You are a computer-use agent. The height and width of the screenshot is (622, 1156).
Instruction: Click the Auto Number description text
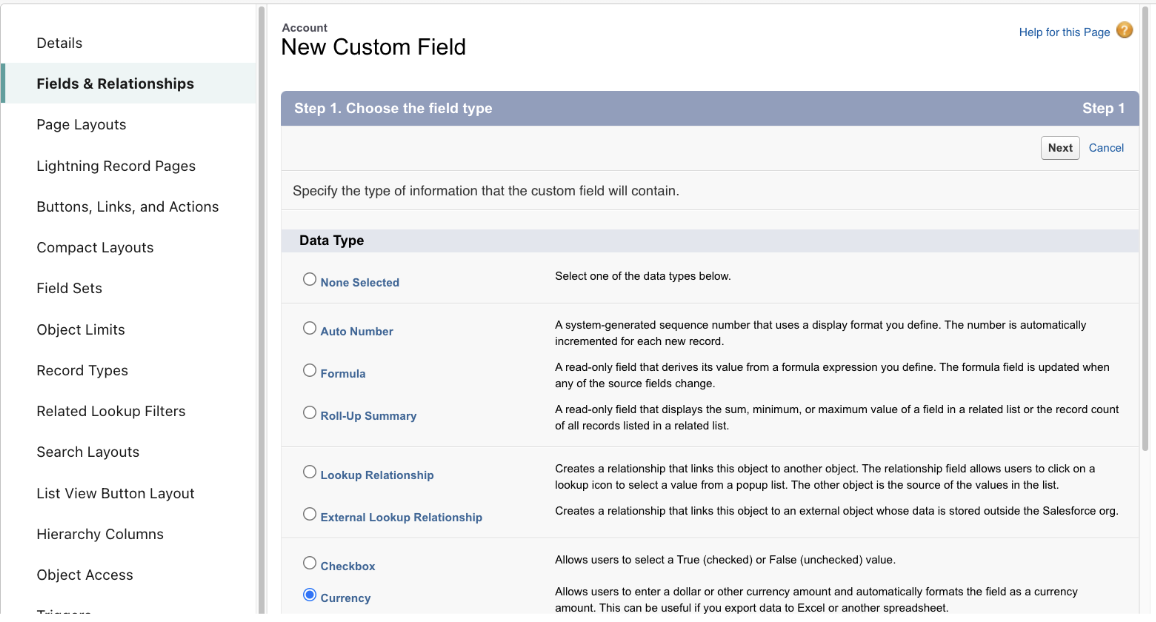pos(820,333)
